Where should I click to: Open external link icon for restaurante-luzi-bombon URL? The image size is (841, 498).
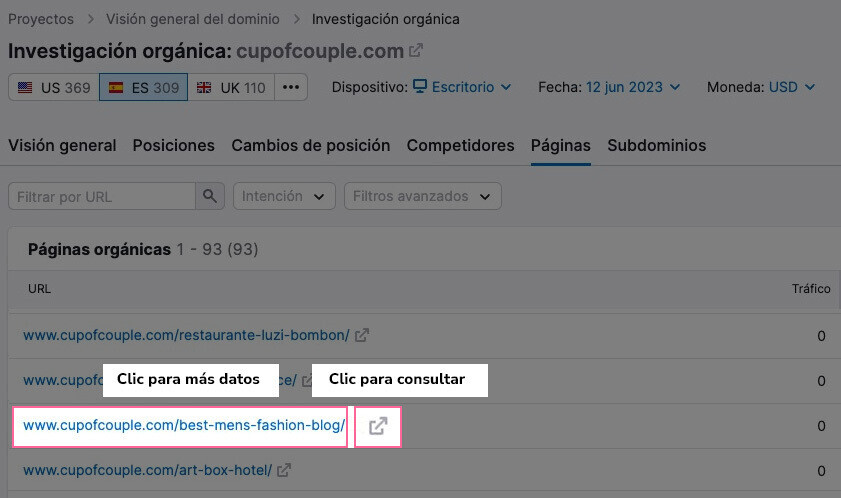point(362,335)
